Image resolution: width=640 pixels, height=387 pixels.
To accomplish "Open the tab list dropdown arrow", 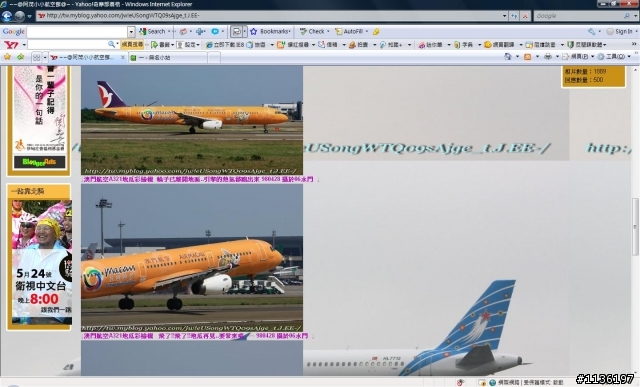I will pos(45,58).
